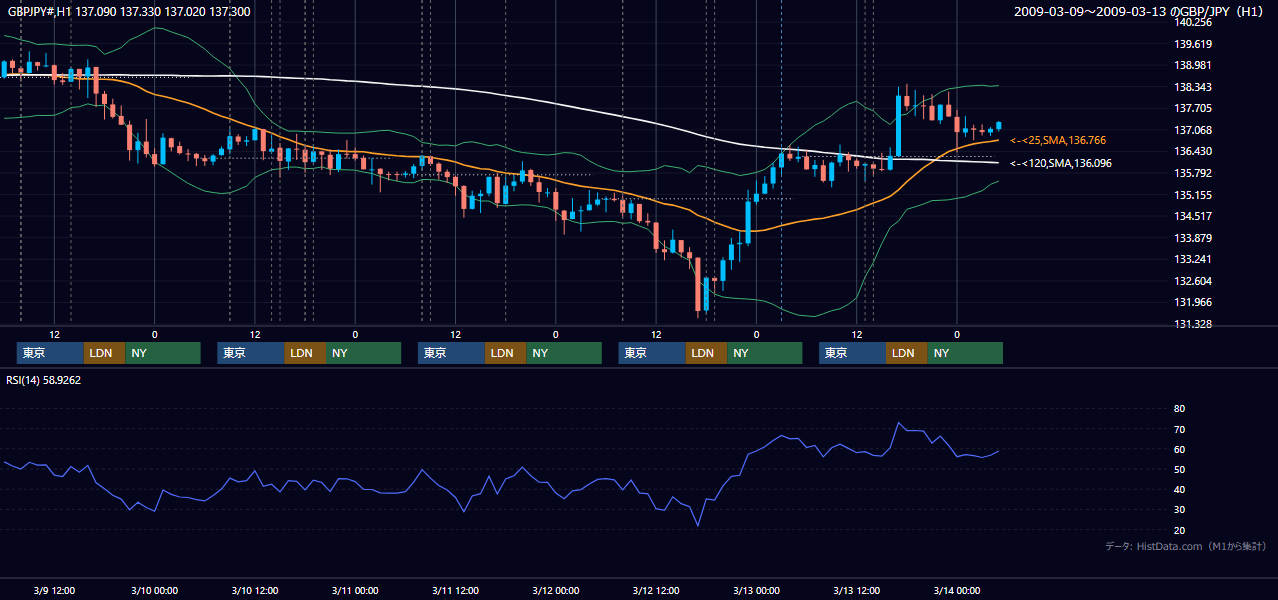Click the 140.256 price axis label
Viewport: 1278px width, 600px height.
click(x=1193, y=22)
